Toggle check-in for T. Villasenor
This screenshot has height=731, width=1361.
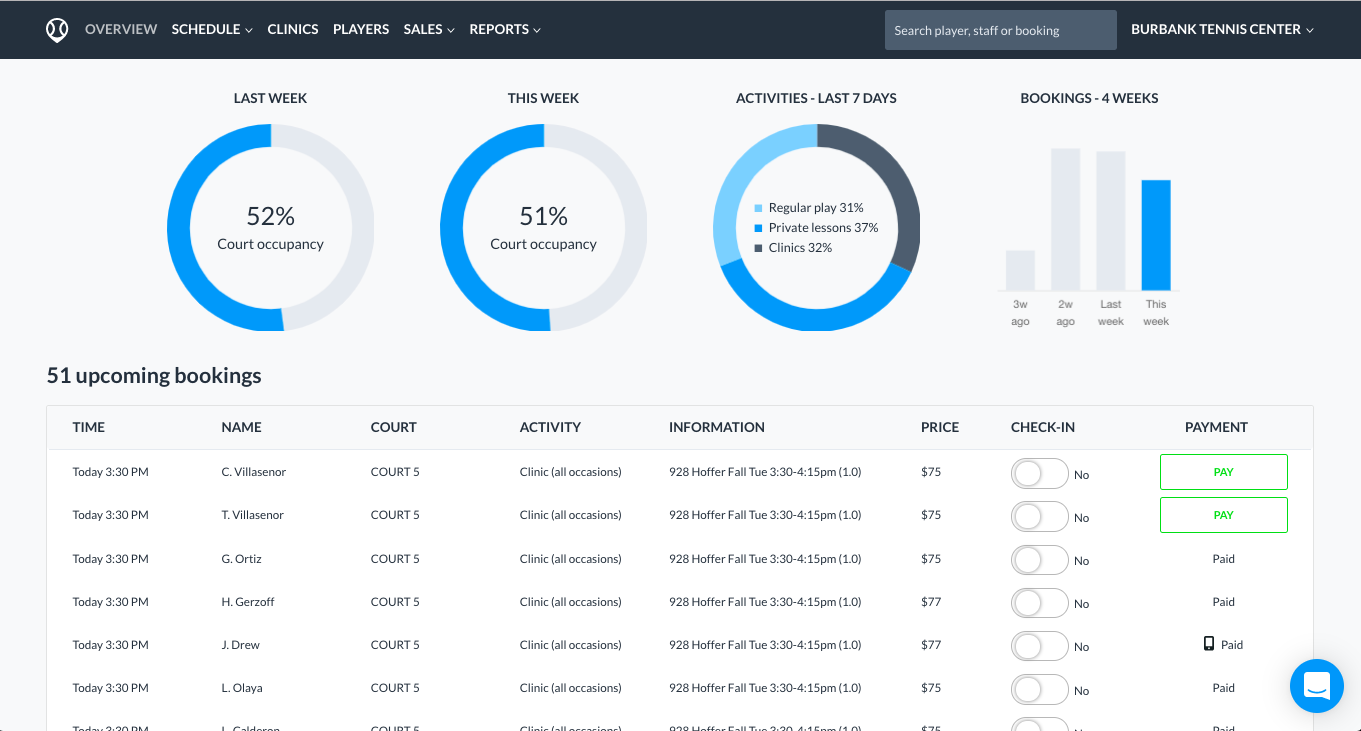(x=1040, y=517)
